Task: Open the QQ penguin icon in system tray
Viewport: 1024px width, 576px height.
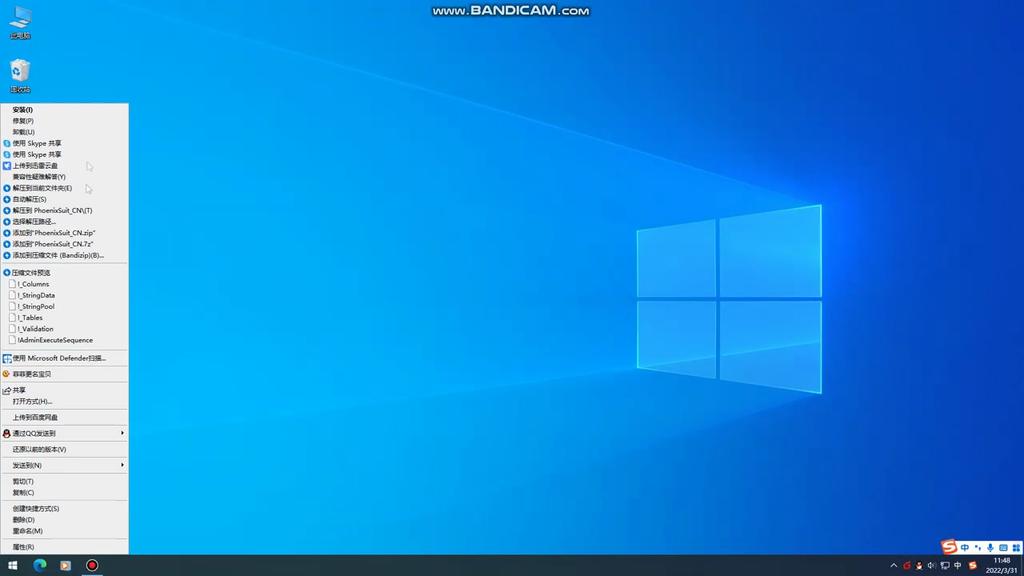Action: click(x=919, y=566)
